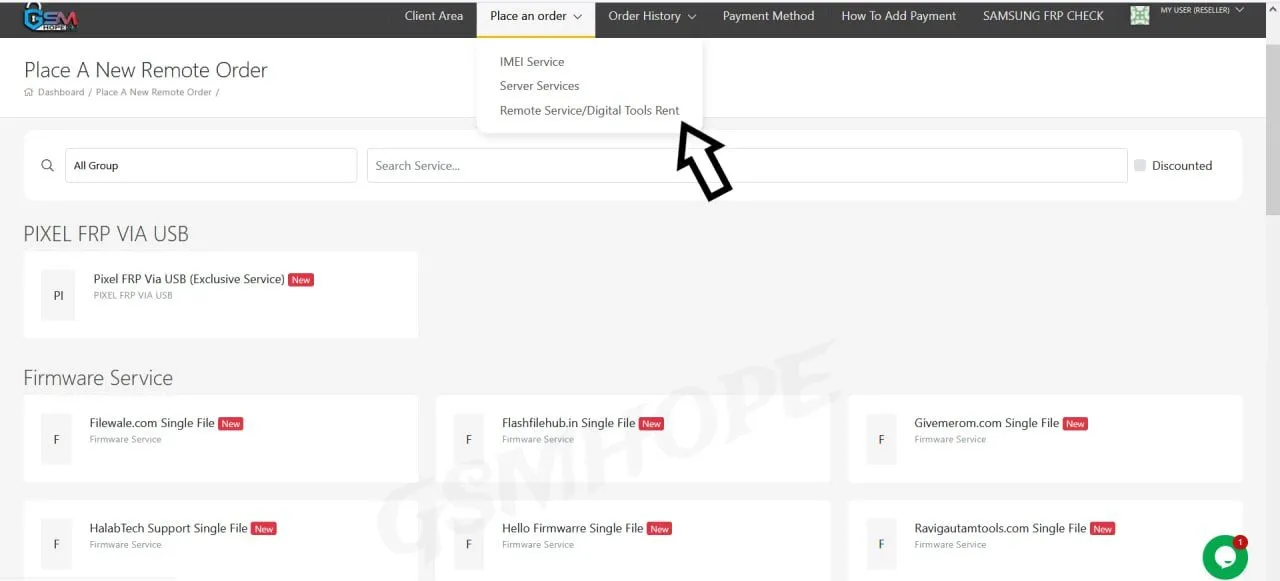Select Server Services menu entry
This screenshot has height=581, width=1280.
click(x=539, y=86)
